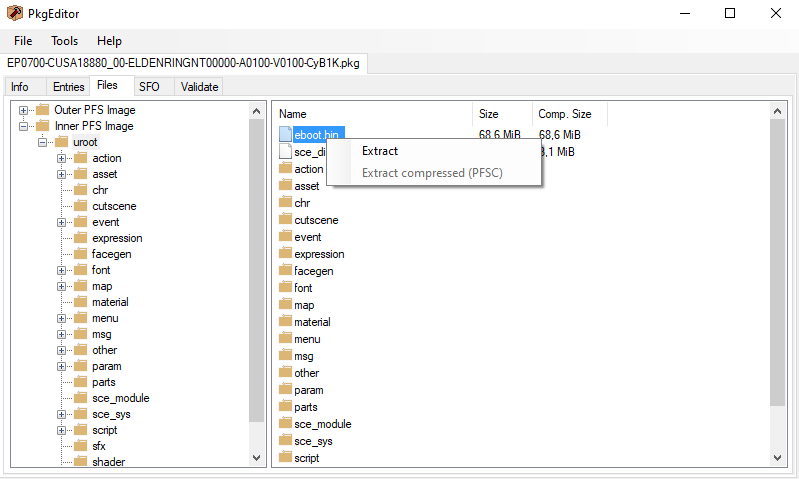This screenshot has width=799, height=479.
Task: Click the uroot folder icon in tree
Action: point(62,142)
